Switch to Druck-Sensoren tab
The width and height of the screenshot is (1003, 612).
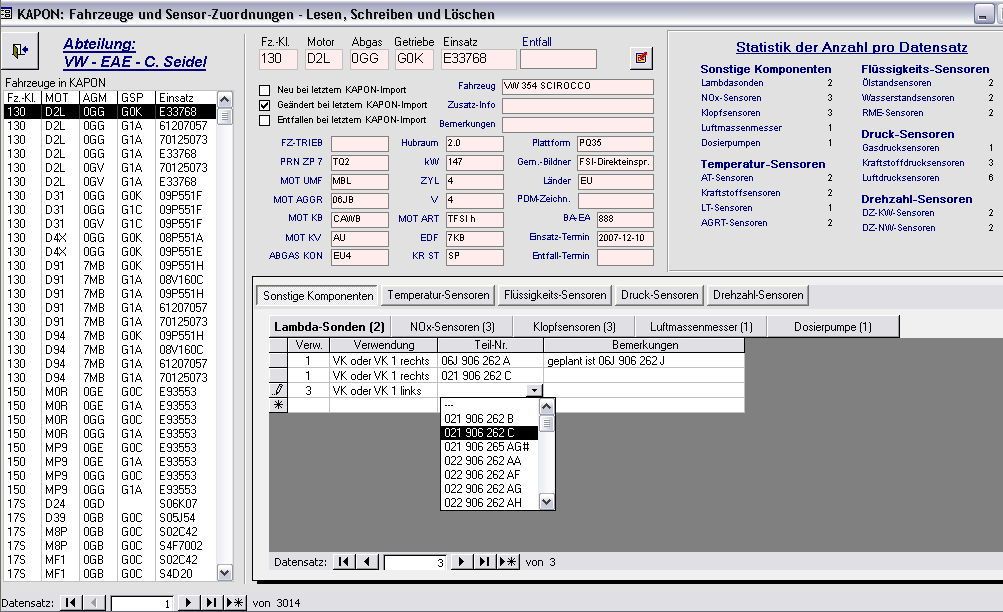[x=659, y=295]
